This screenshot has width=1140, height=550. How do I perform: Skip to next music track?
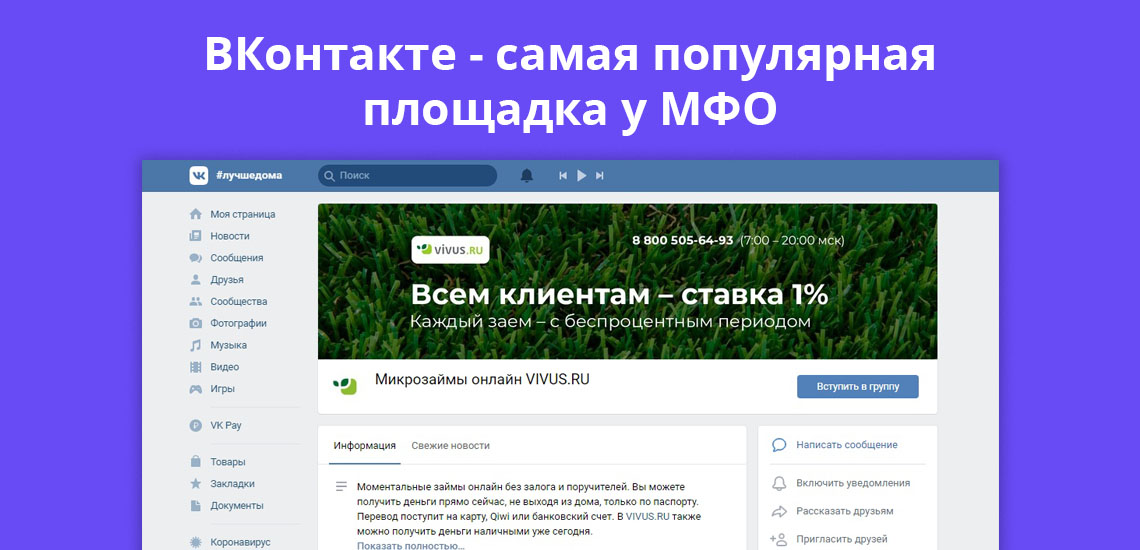[600, 175]
